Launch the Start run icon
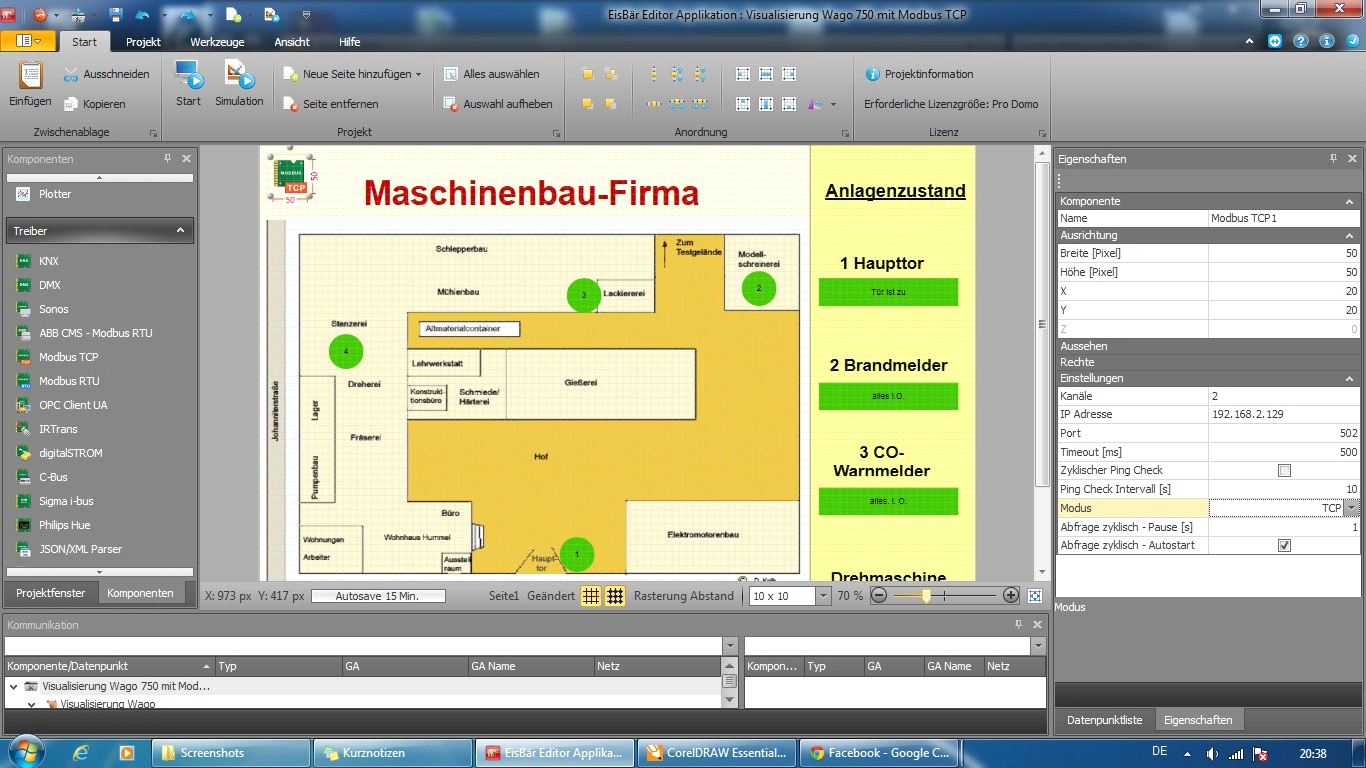The width and height of the screenshot is (1366, 768). (188, 75)
